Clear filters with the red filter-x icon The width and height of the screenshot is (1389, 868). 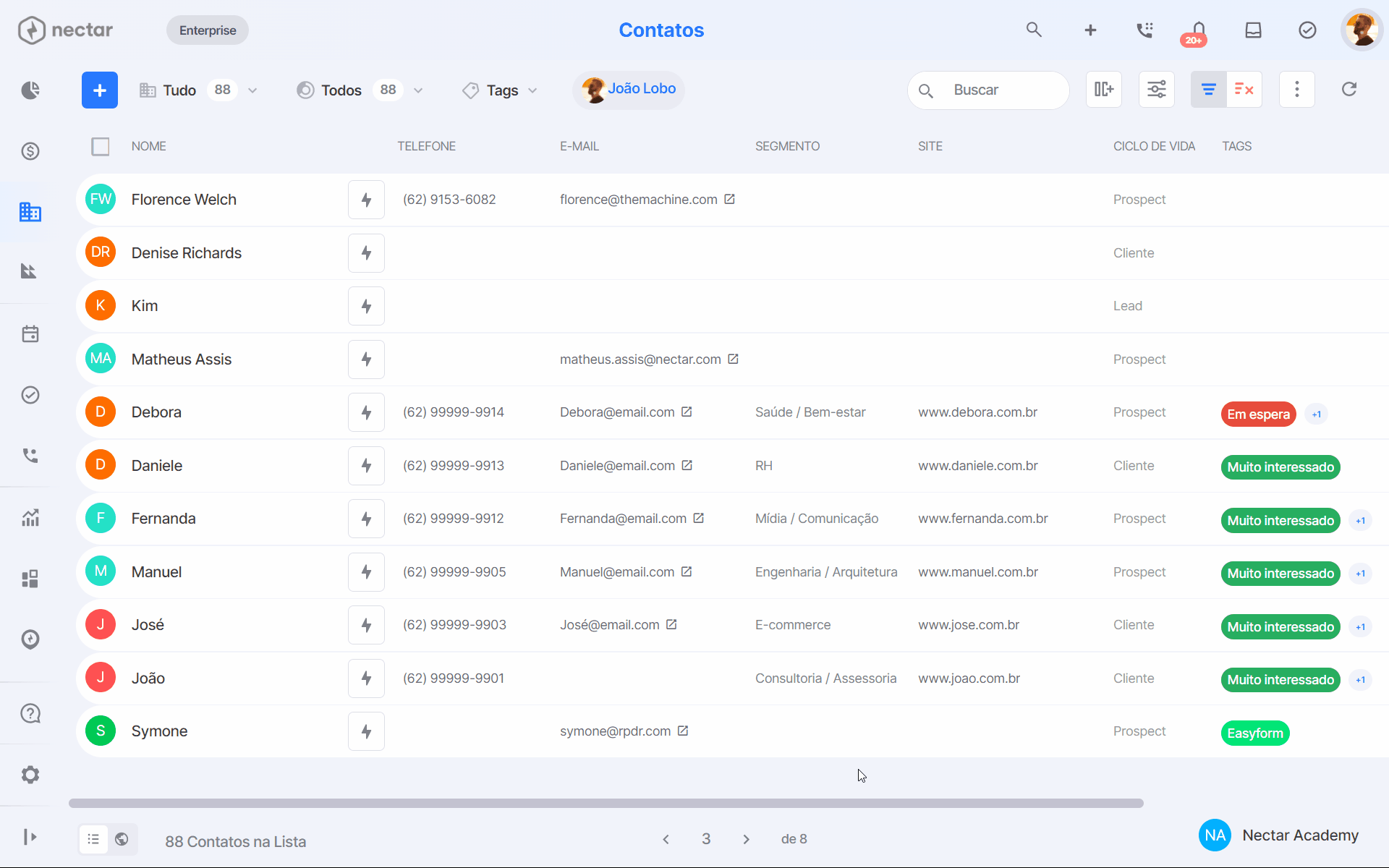pyautogui.click(x=1244, y=90)
